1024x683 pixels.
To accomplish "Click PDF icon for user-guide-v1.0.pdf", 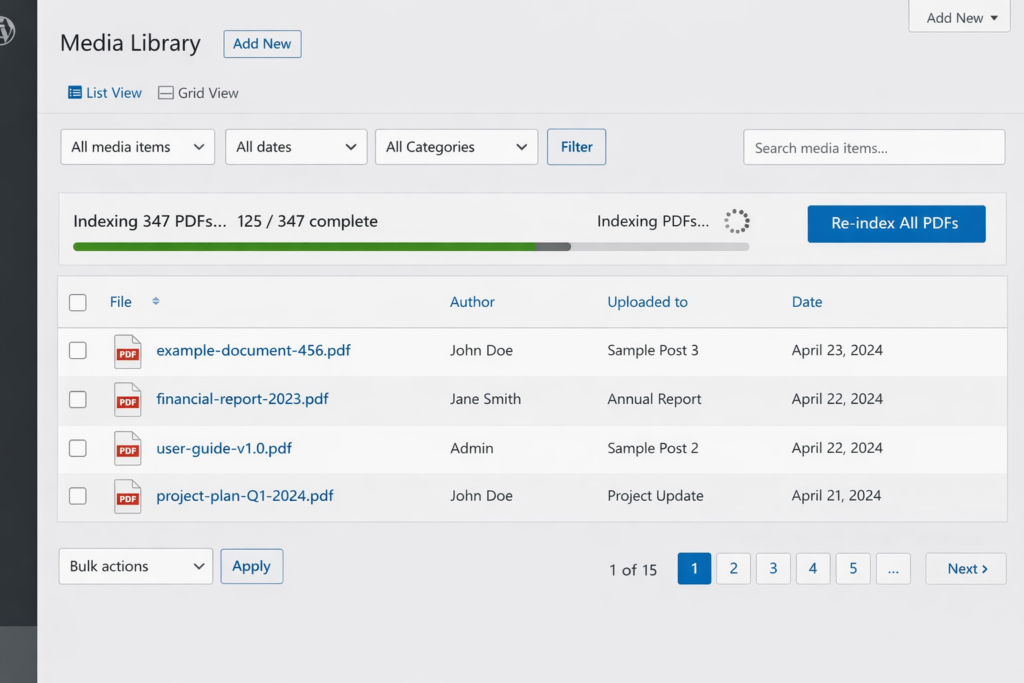I will 128,448.
